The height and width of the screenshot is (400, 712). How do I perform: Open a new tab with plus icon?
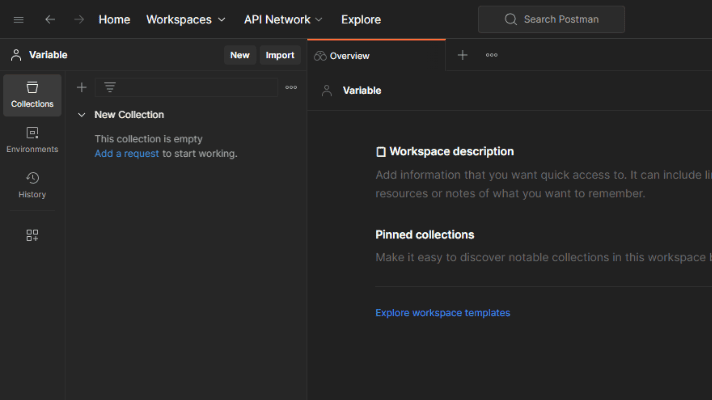click(x=462, y=55)
